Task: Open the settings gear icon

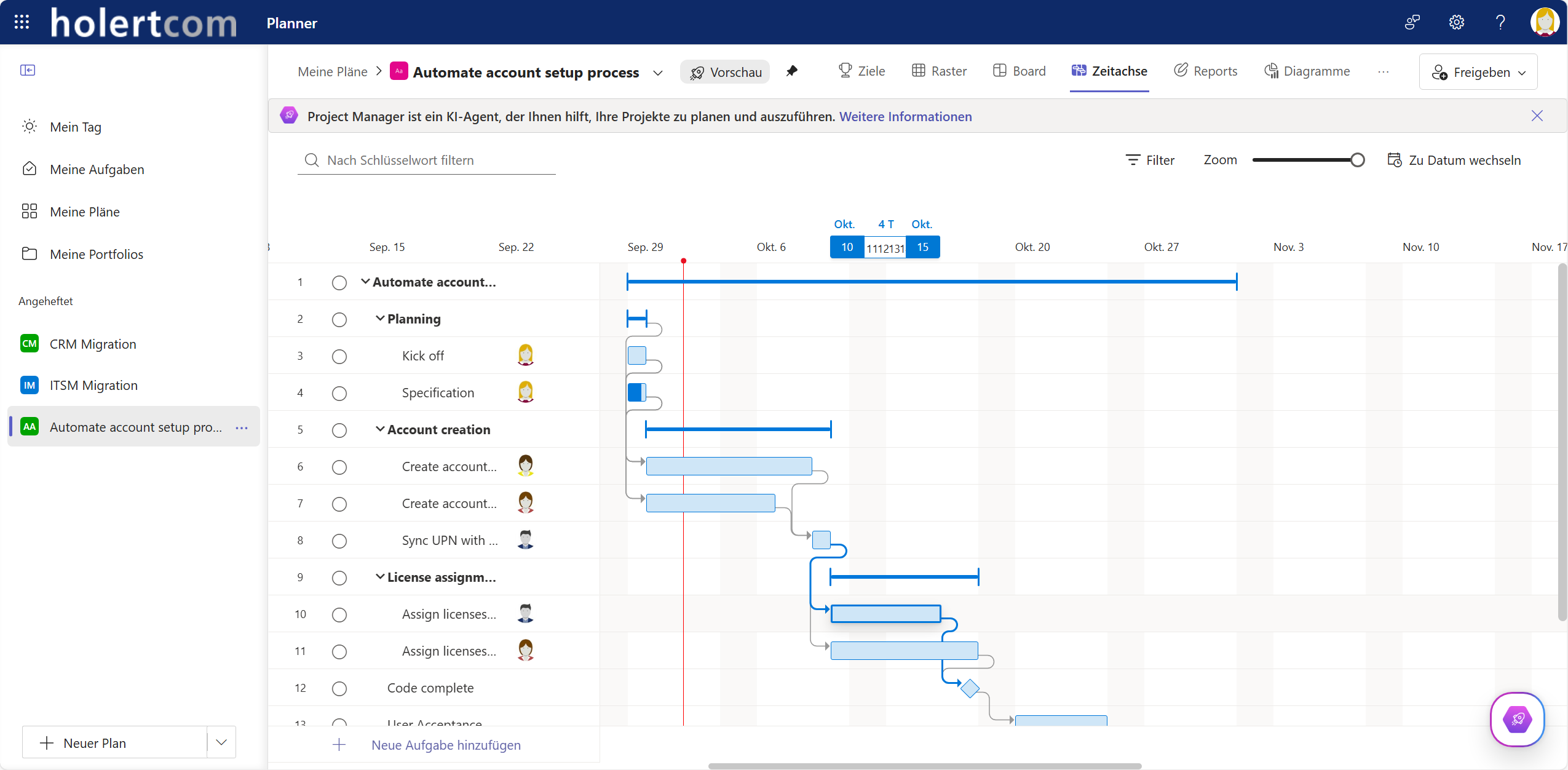Action: pyautogui.click(x=1456, y=23)
